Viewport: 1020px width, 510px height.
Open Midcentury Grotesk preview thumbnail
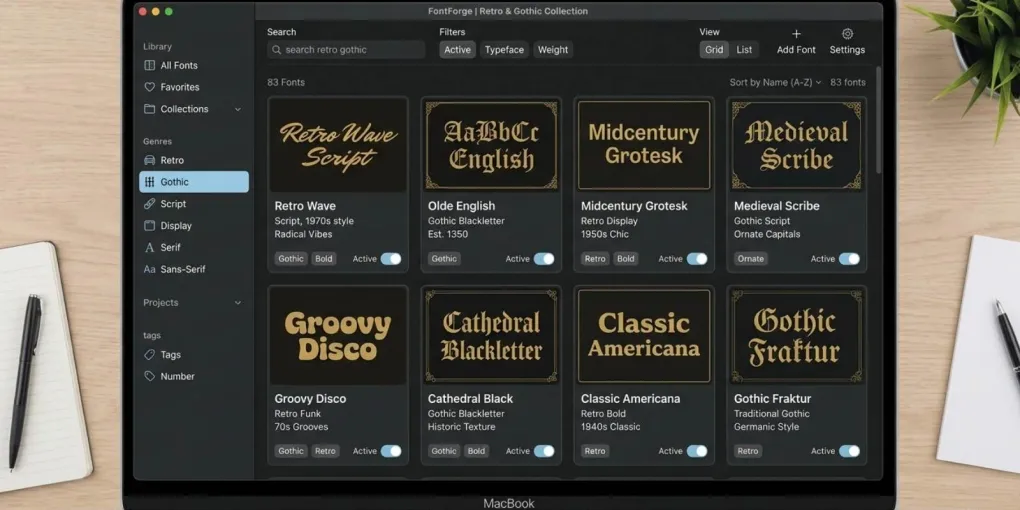(x=644, y=145)
